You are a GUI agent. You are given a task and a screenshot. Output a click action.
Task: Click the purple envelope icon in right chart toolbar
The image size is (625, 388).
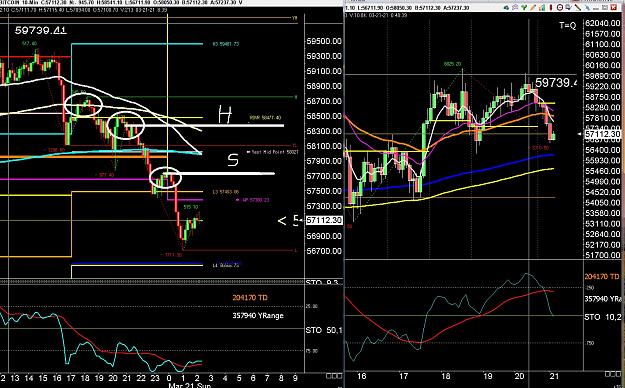515,7
